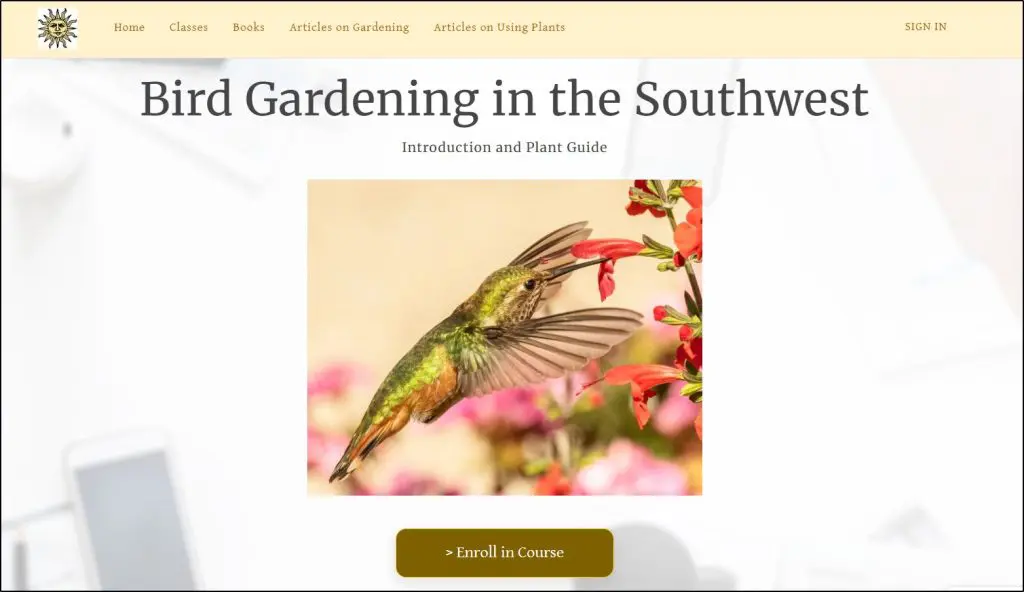1024x592 pixels.
Task: Click the SIGN IN link
Action: tap(925, 27)
